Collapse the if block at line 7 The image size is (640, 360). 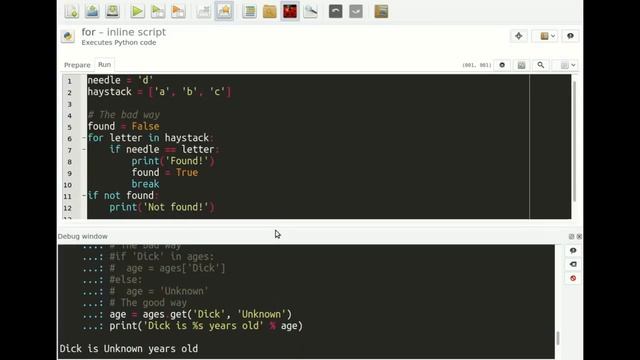click(84, 149)
